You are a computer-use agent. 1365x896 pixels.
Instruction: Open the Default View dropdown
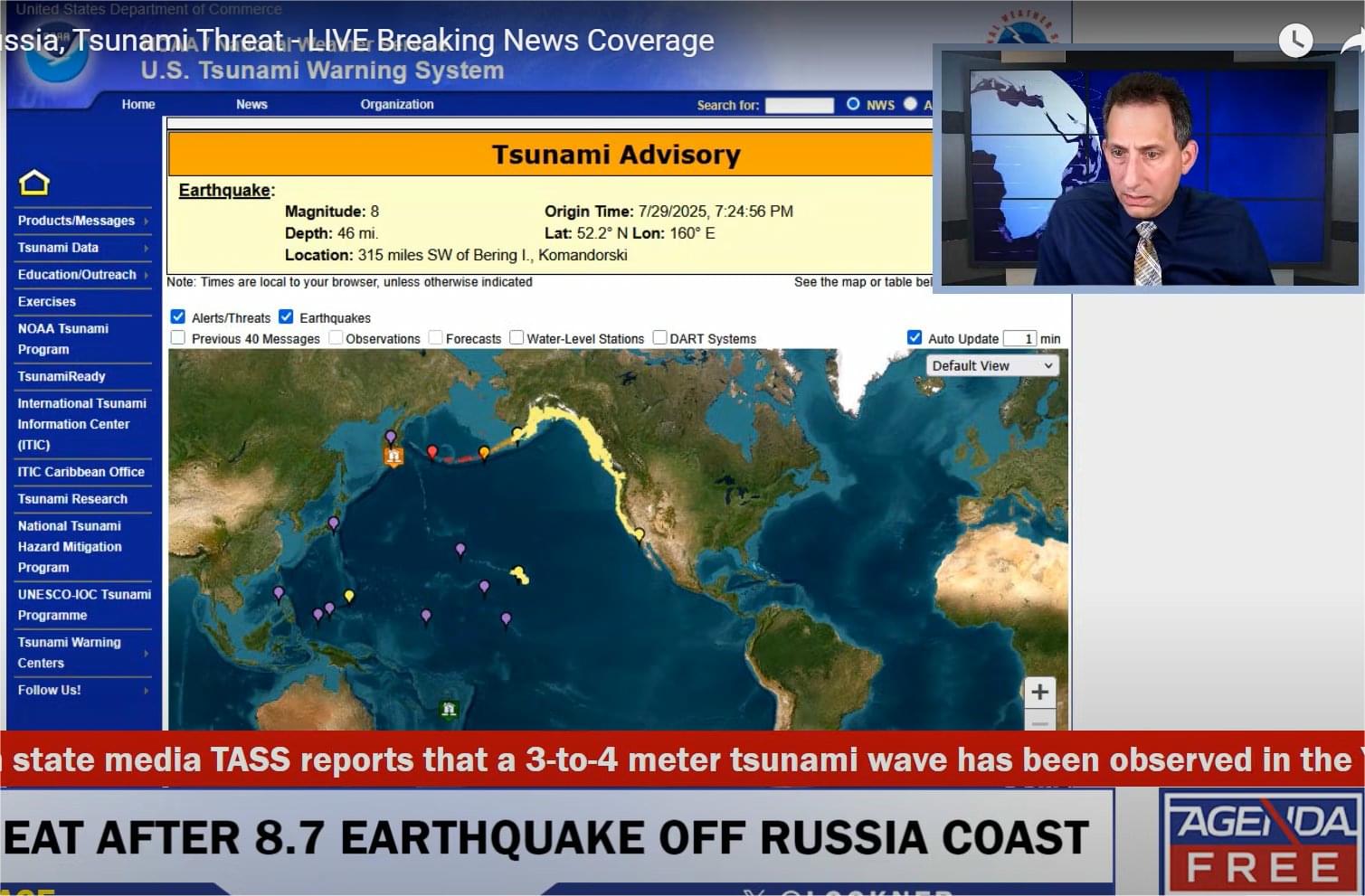coord(992,365)
